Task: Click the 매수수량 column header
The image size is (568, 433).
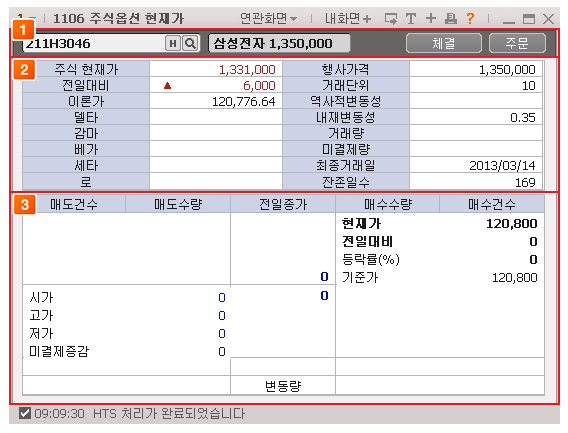Action: (388, 204)
